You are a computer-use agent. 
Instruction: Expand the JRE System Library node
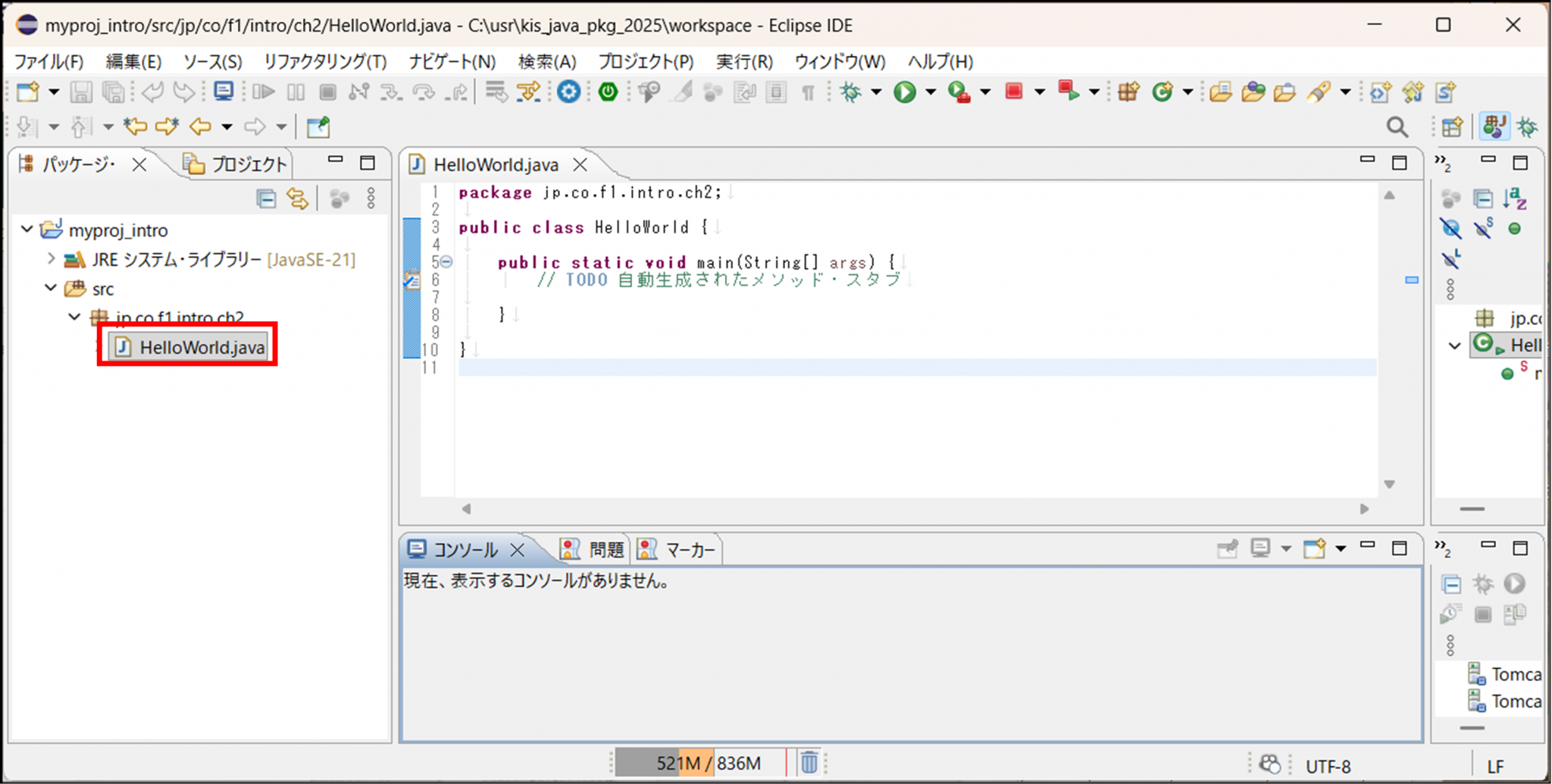click(x=51, y=259)
